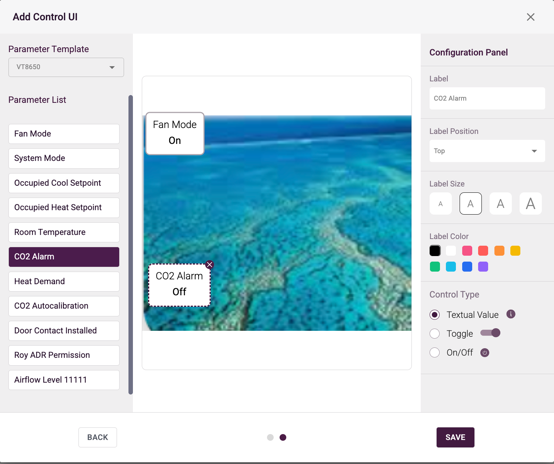Select the largest label size A
Viewport: 554px width, 464px height.
(530, 204)
